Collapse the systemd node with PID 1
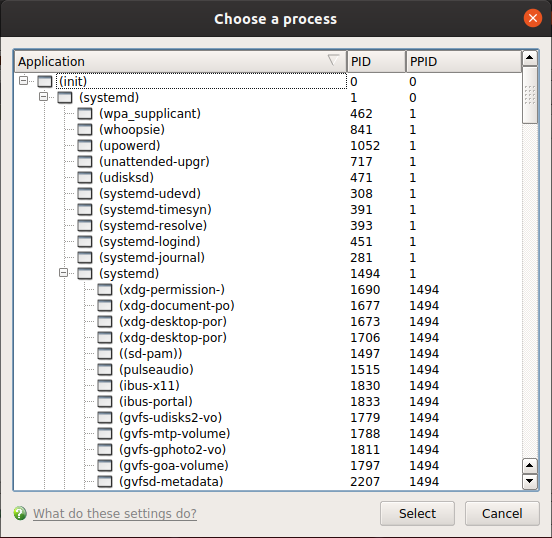 (43, 96)
